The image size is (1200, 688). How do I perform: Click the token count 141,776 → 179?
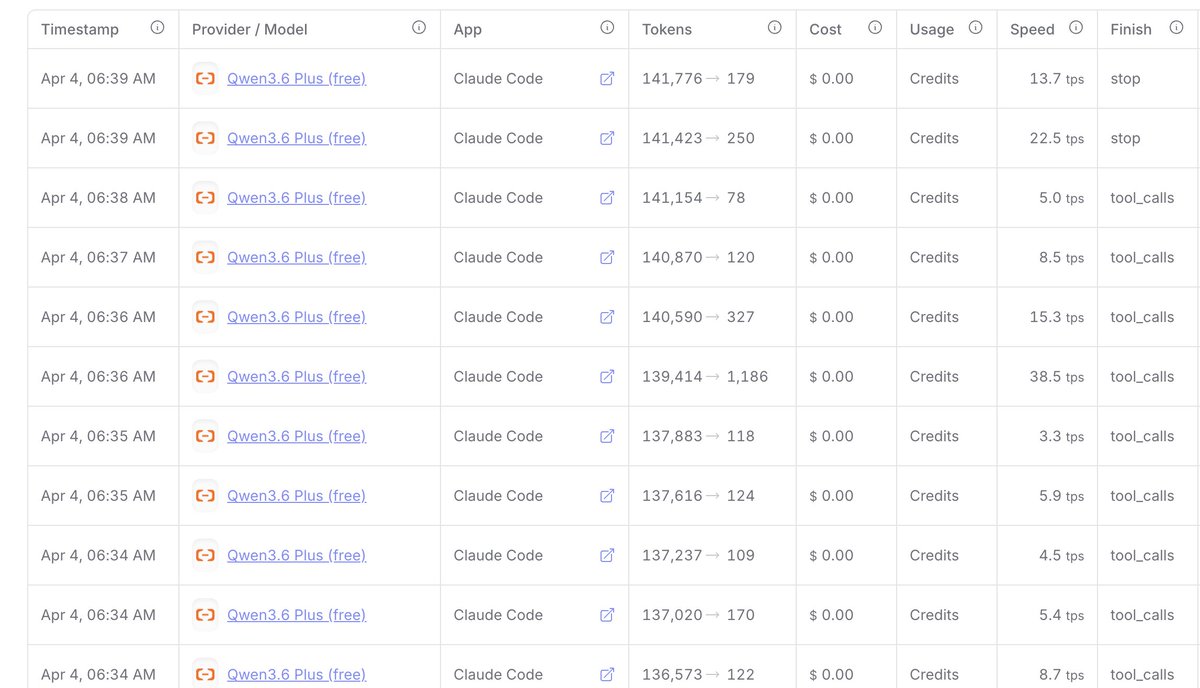698,78
